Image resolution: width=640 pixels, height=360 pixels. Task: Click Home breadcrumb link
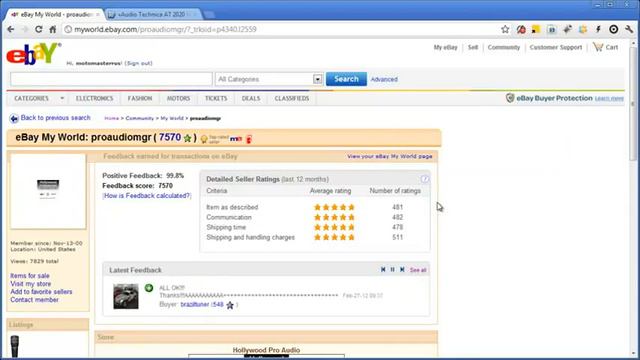[111, 118]
